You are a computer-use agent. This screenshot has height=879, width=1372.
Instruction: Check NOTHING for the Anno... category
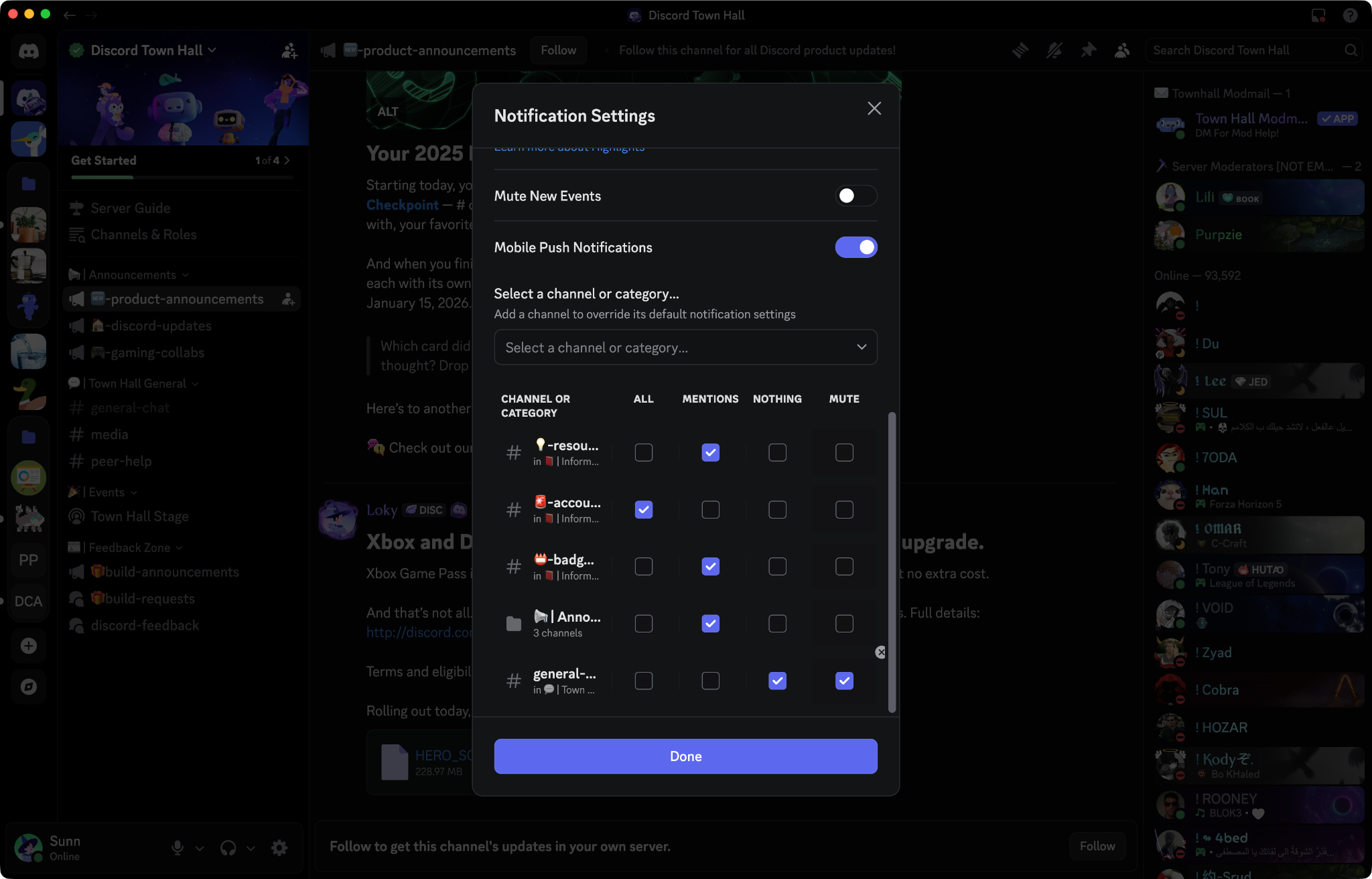click(x=778, y=624)
